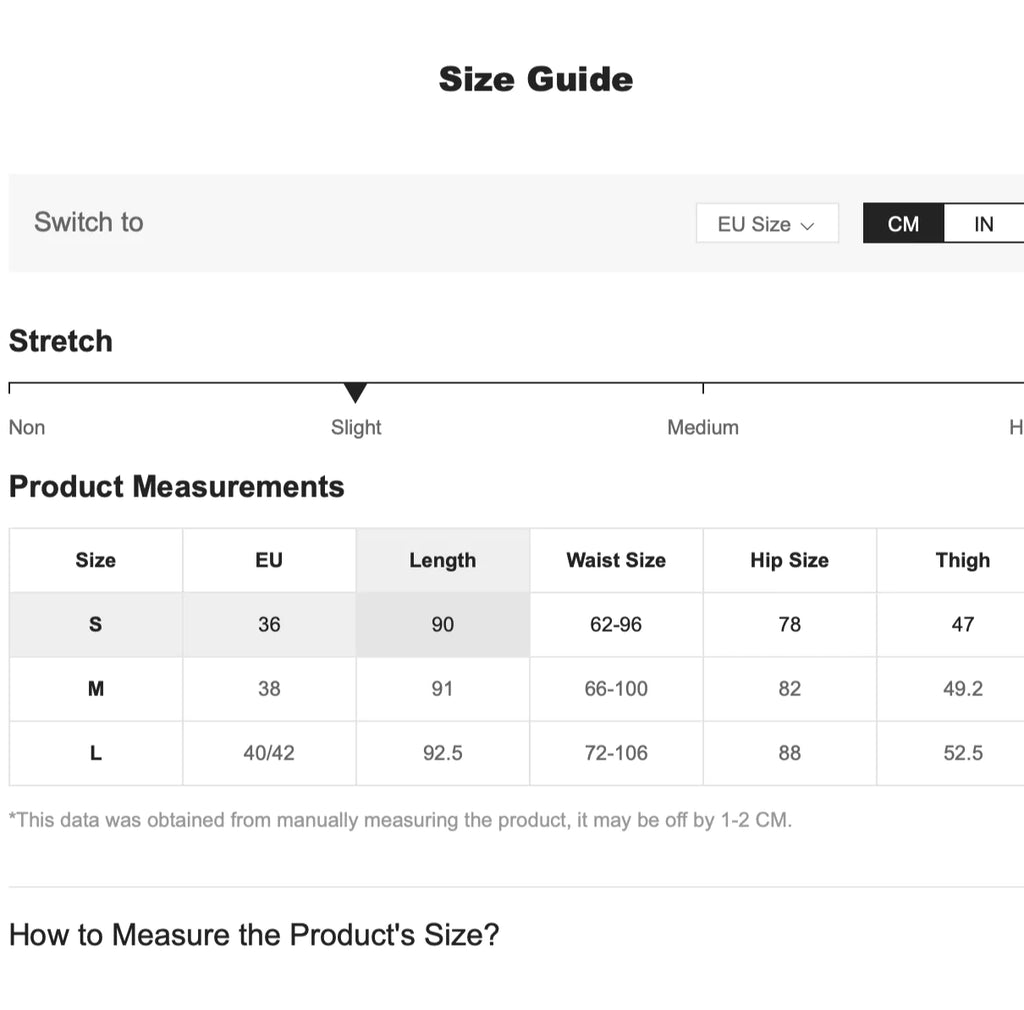This screenshot has width=1024, height=1010.
Task: Open How to Measure the Product's Size
Action: click(254, 935)
